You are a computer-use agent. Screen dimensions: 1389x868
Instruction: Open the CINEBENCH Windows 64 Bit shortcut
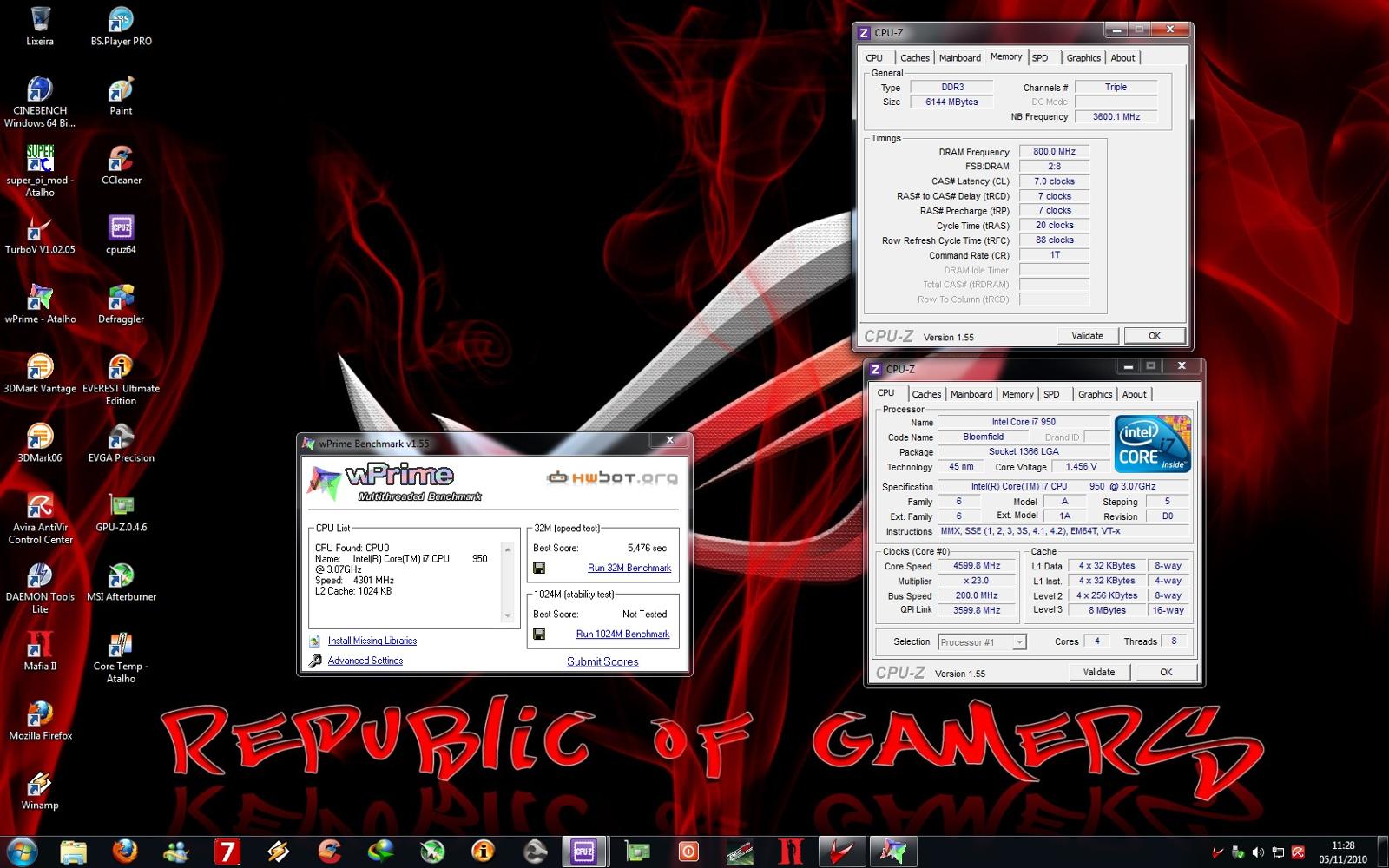[40, 102]
